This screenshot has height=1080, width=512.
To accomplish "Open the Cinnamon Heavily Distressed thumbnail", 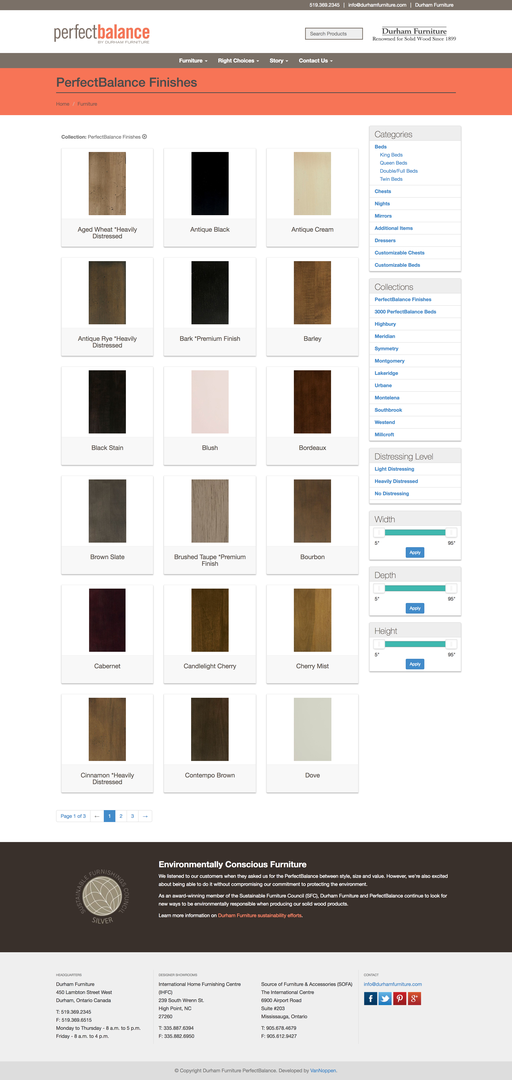I will (107, 729).
